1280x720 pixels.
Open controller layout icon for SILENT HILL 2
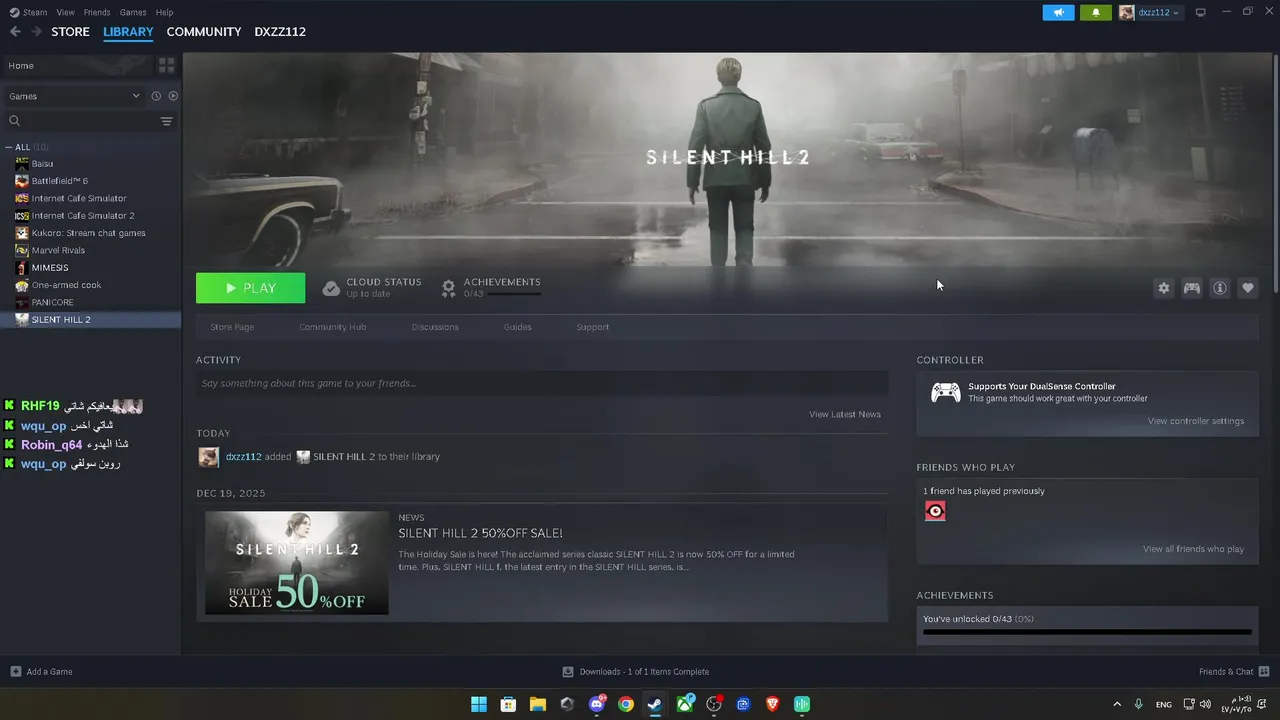coord(1192,288)
